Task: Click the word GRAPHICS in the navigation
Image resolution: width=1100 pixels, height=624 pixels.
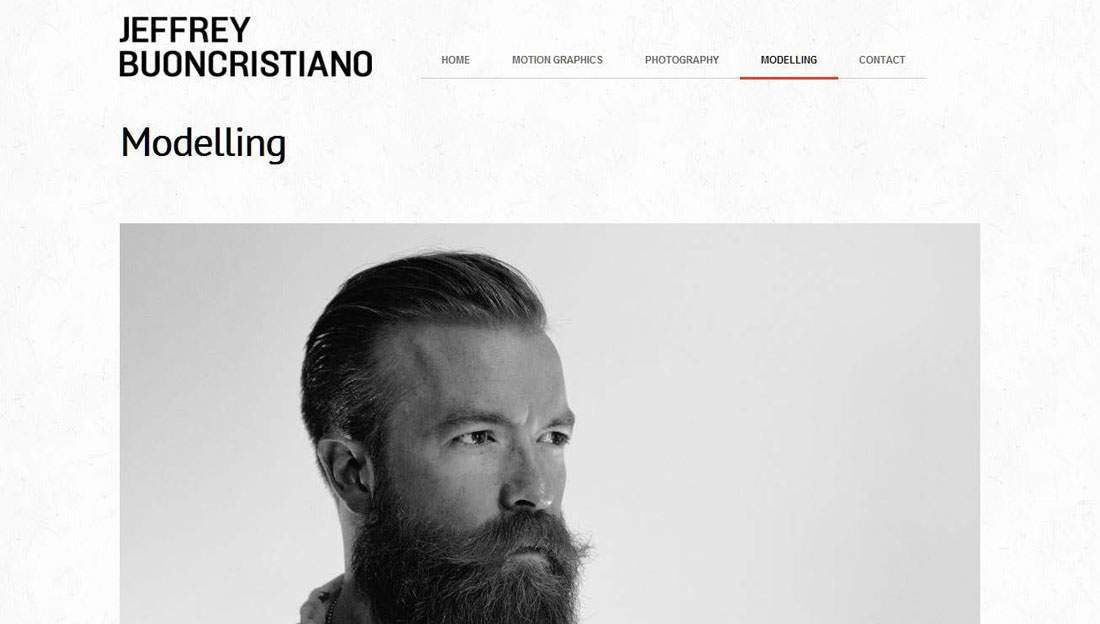Action: click(579, 60)
